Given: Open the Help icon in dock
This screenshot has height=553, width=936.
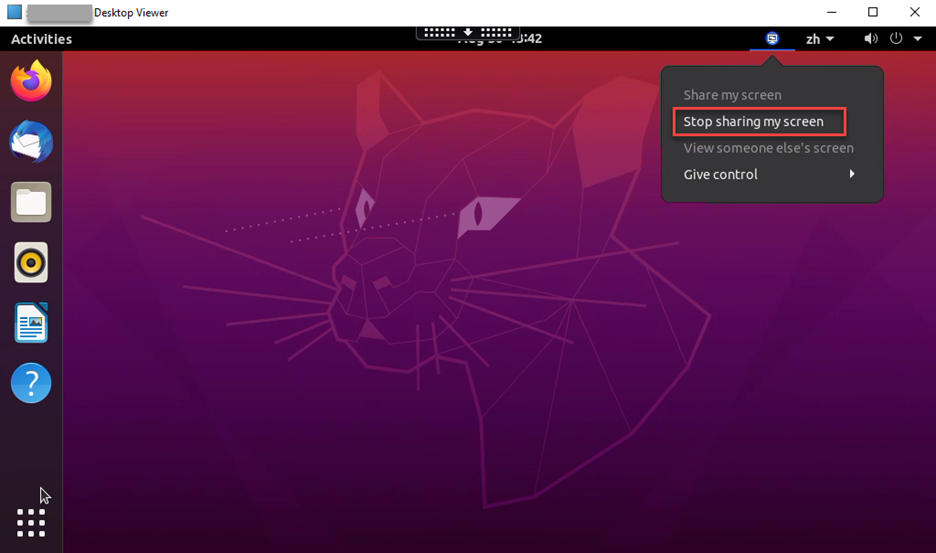Looking at the screenshot, I should 31,383.
